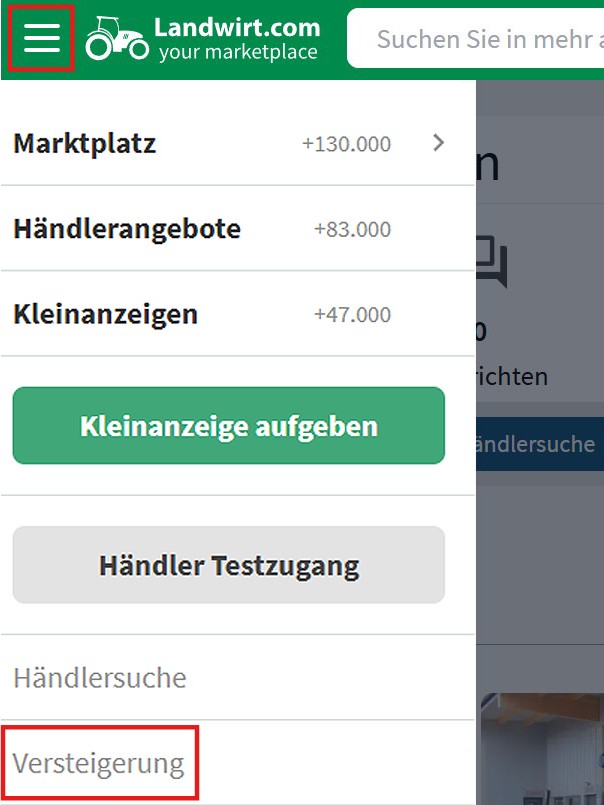The width and height of the screenshot is (604, 805).
Task: Open the Händlersuche link in the menu
Action: pyautogui.click(x=99, y=677)
